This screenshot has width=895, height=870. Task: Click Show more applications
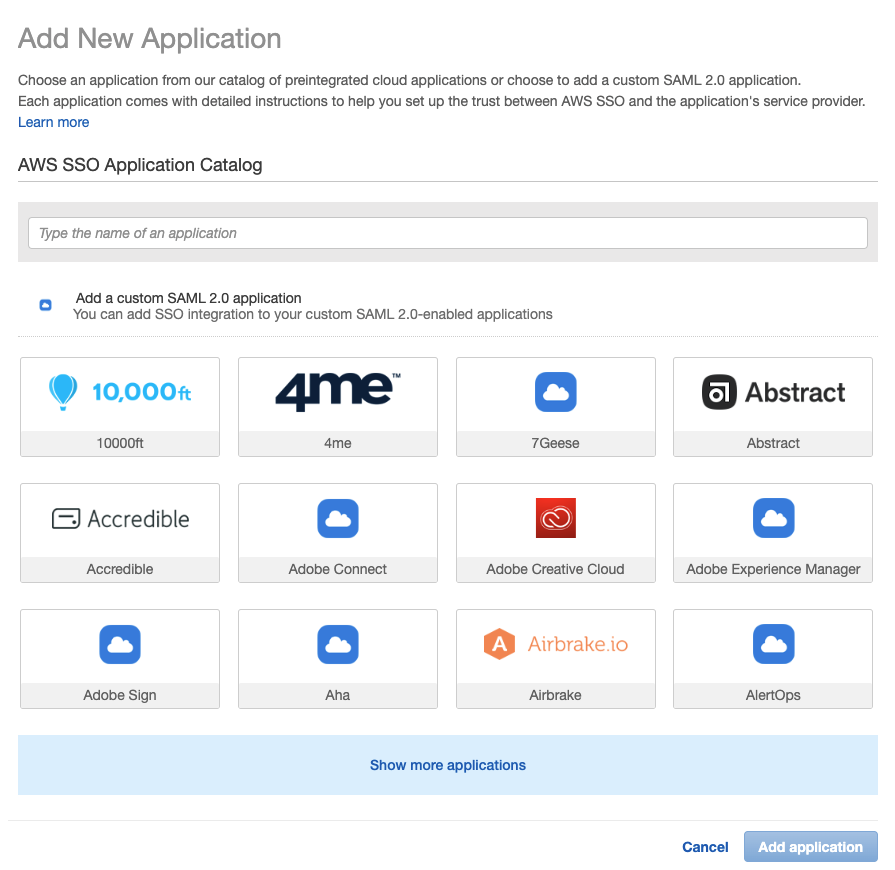(448, 765)
